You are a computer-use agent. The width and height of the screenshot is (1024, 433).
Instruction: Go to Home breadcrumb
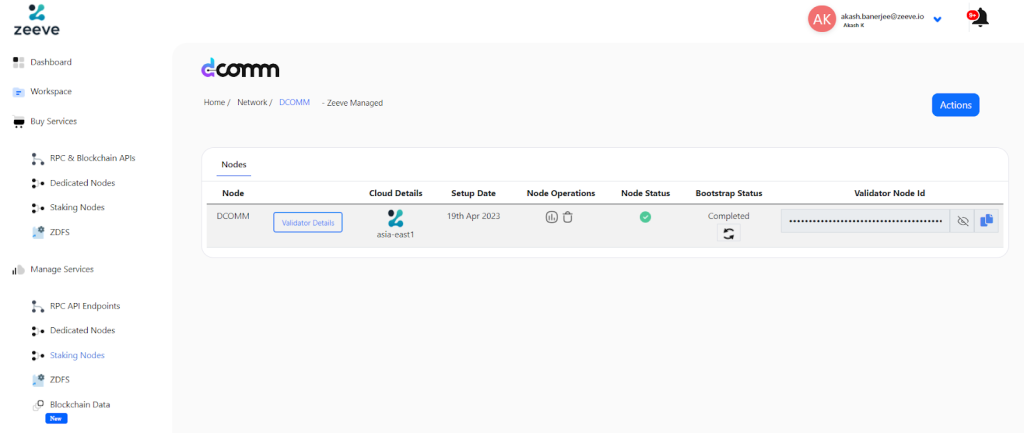[x=214, y=103]
